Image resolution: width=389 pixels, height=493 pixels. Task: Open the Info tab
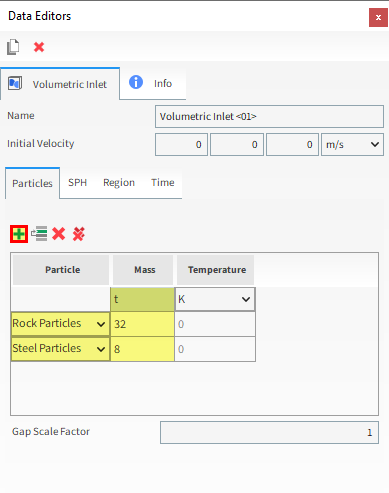point(153,83)
